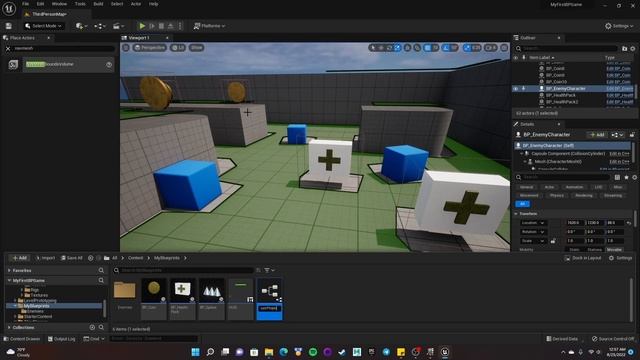Click the Unreal Engine logo icon

[x=9, y=8]
